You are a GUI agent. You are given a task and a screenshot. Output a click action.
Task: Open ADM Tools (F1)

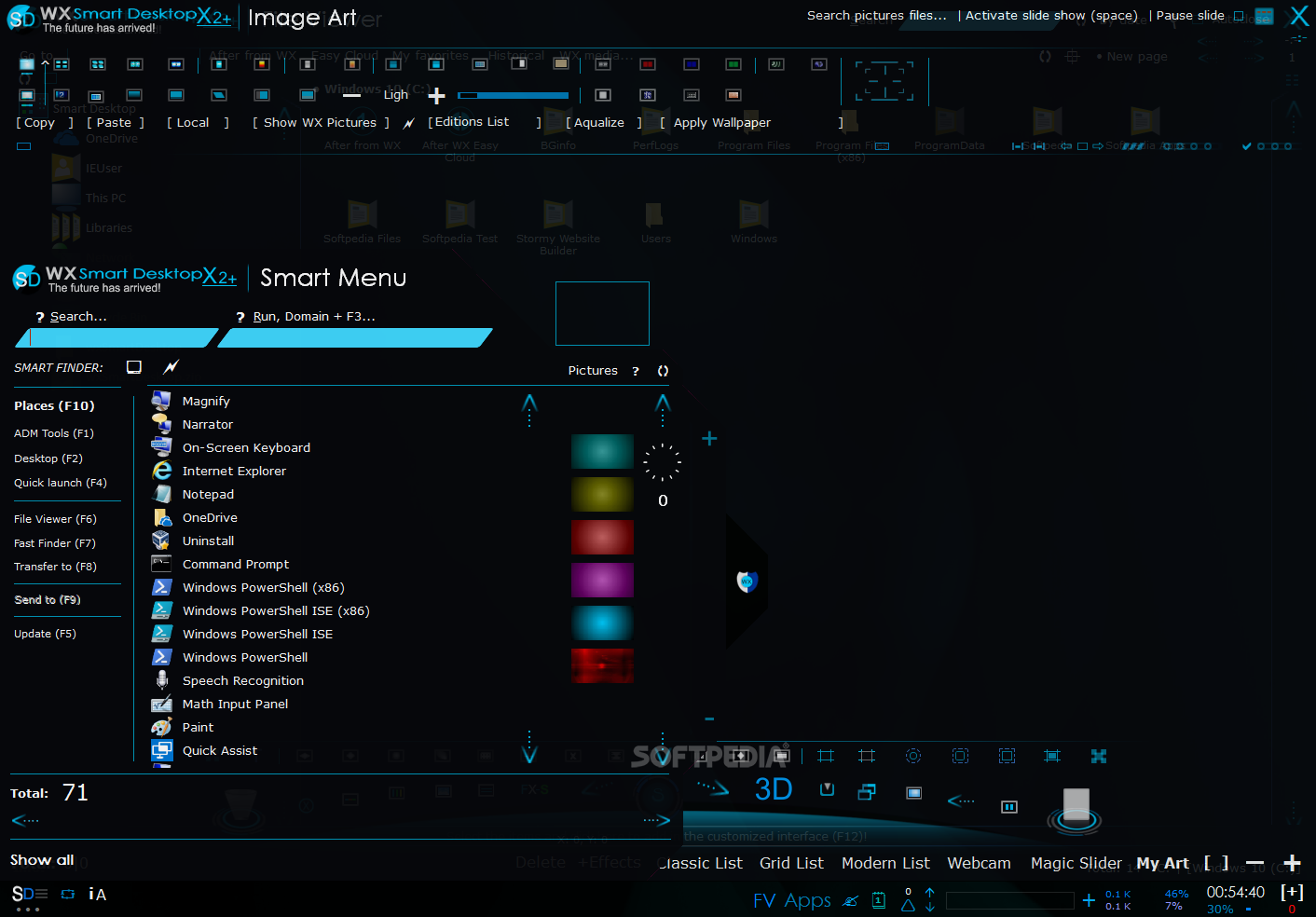click(x=54, y=433)
